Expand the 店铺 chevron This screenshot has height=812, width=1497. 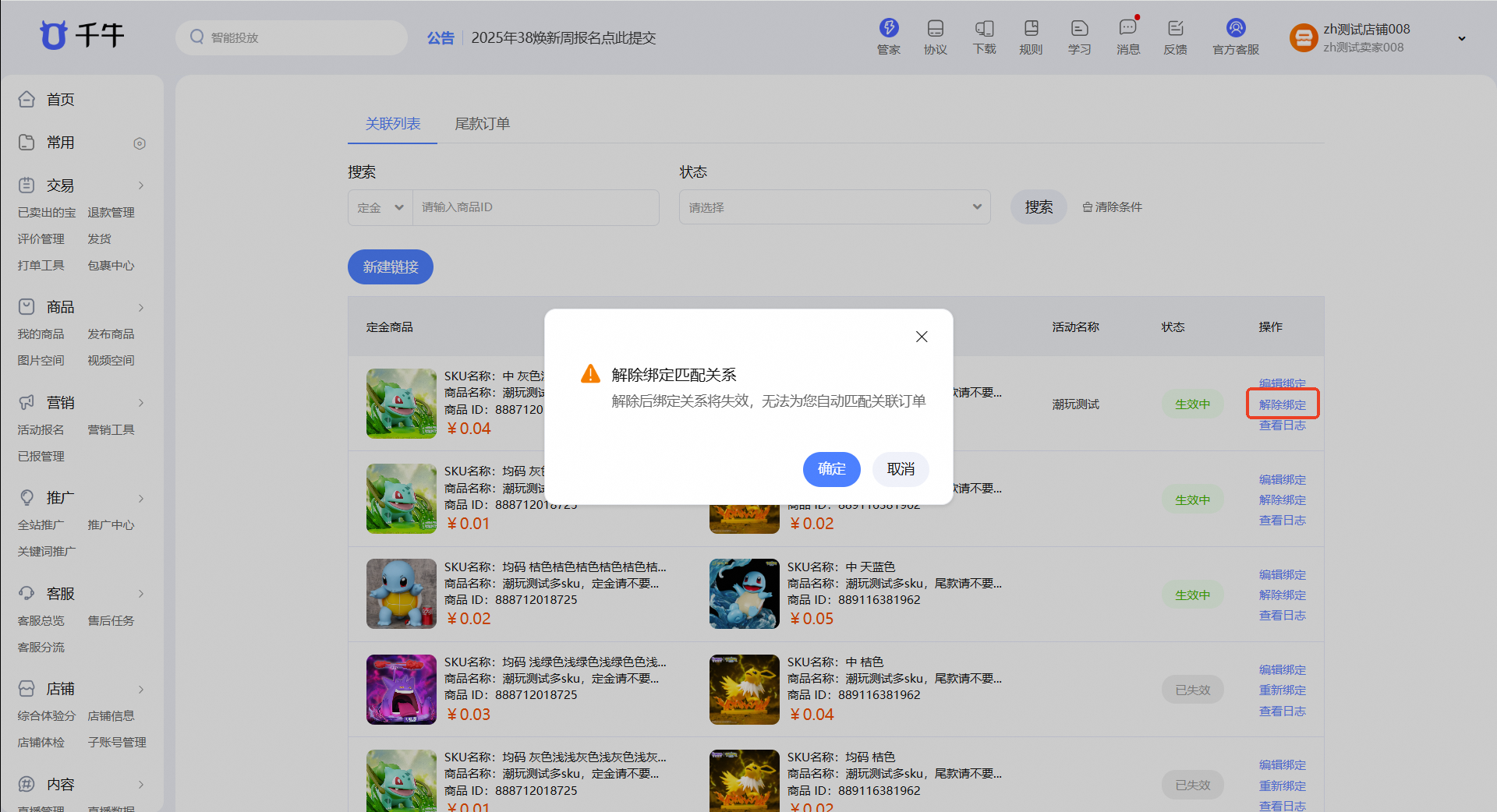tap(141, 689)
